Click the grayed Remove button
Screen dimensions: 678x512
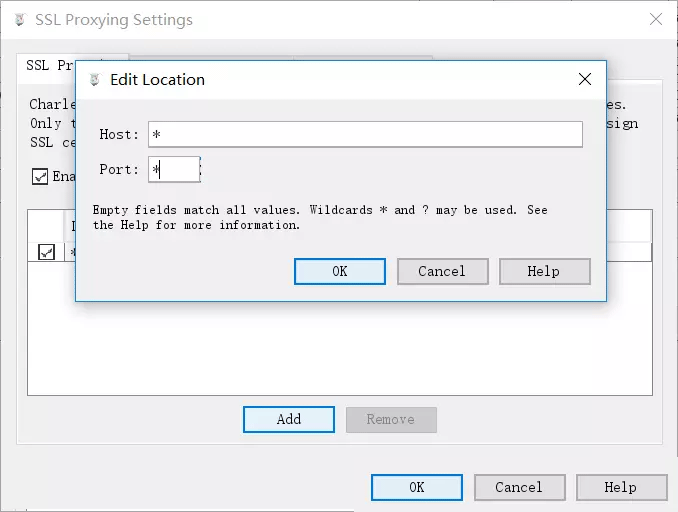click(x=391, y=419)
